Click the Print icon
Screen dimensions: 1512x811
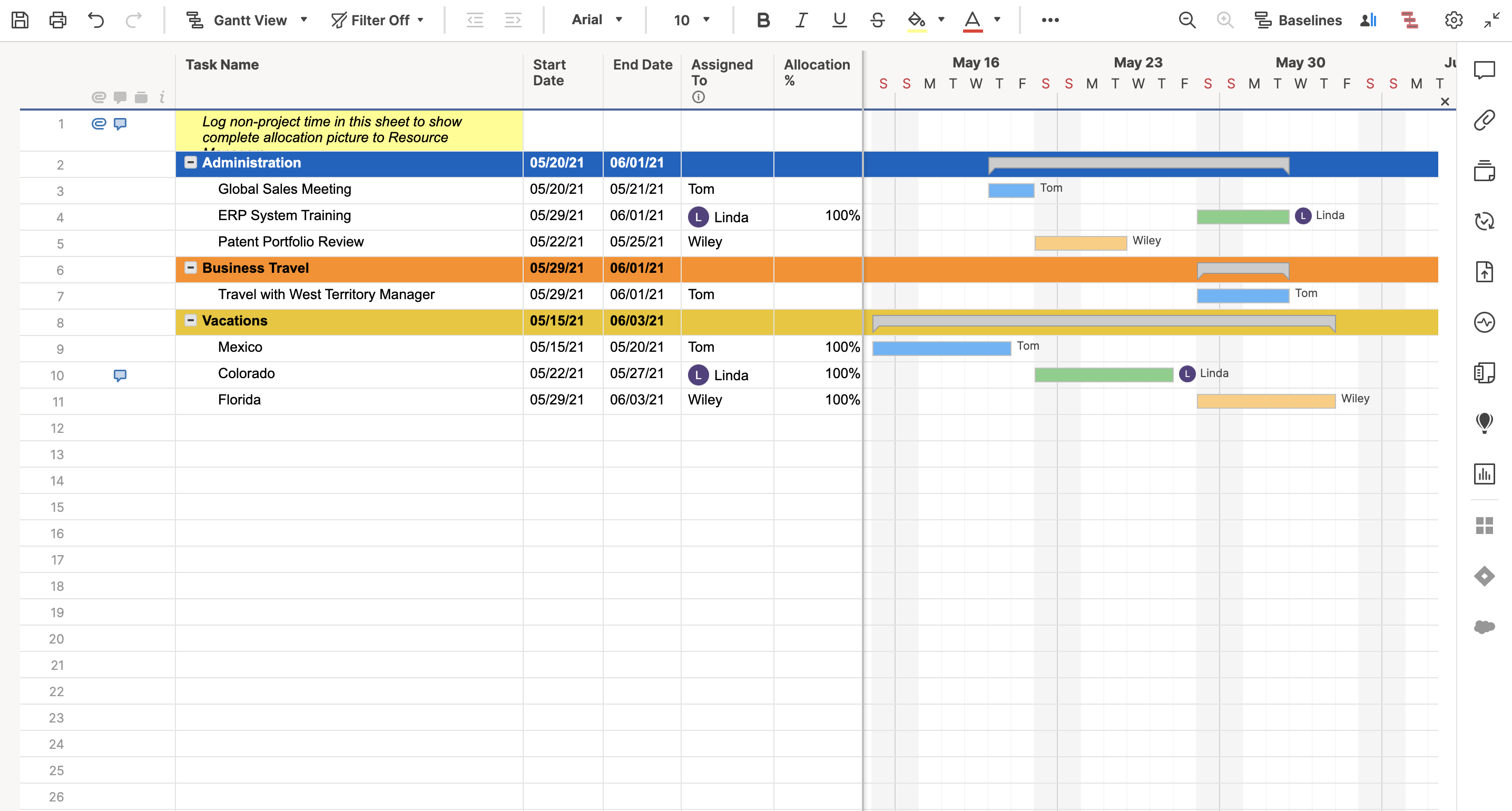(x=57, y=20)
